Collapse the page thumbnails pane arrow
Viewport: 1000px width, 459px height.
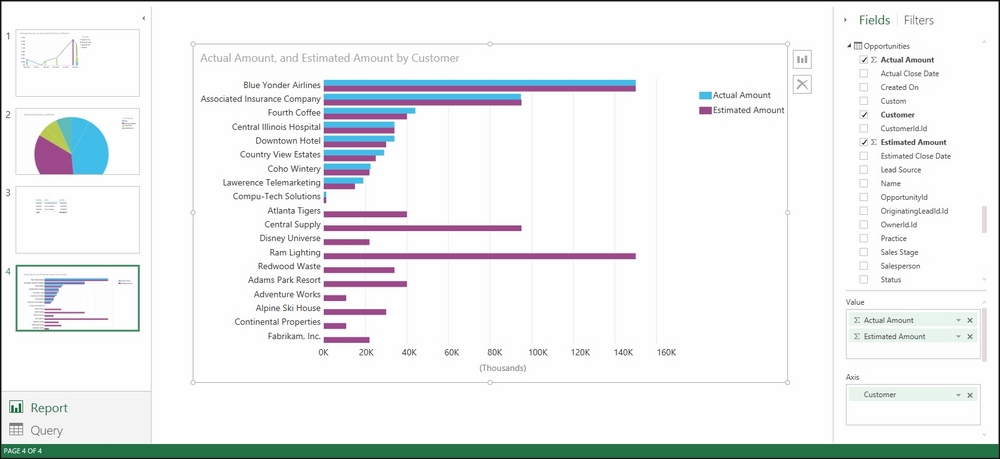coord(143,18)
